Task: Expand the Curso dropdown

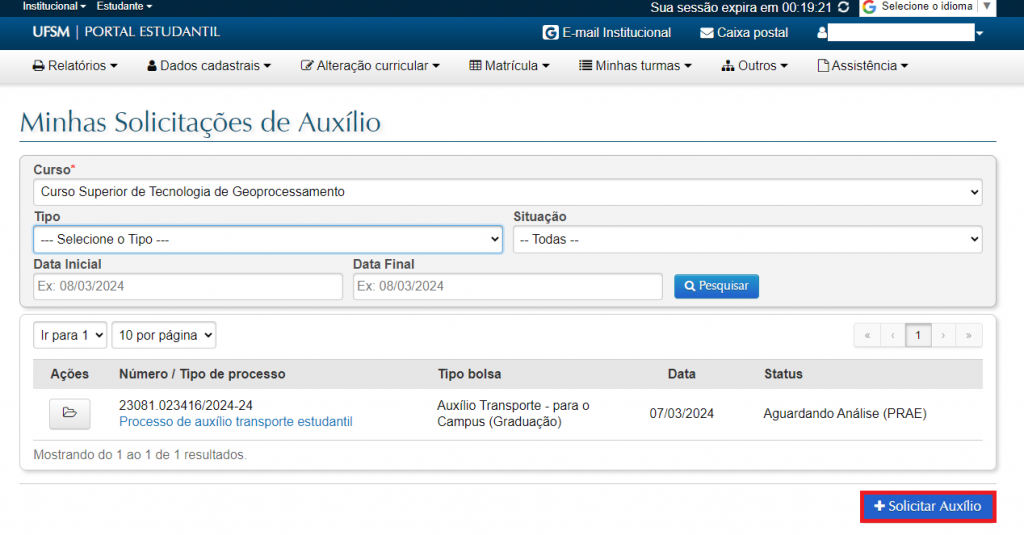Action: coord(508,192)
